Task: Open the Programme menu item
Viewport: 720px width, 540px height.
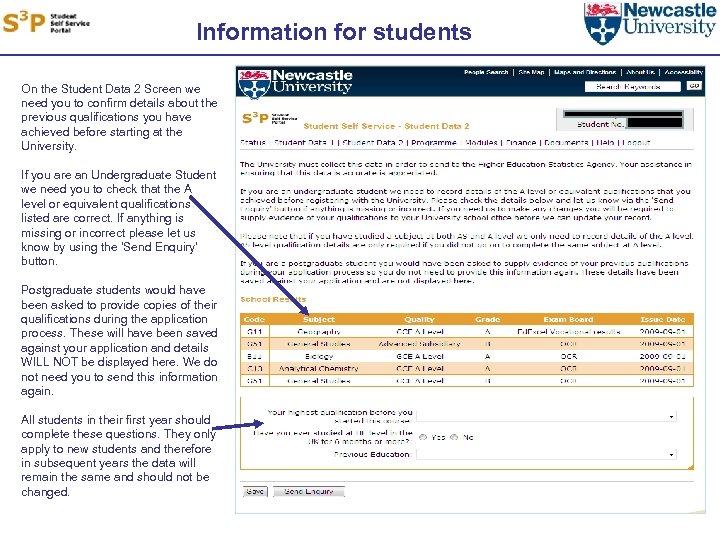Action: click(x=433, y=142)
